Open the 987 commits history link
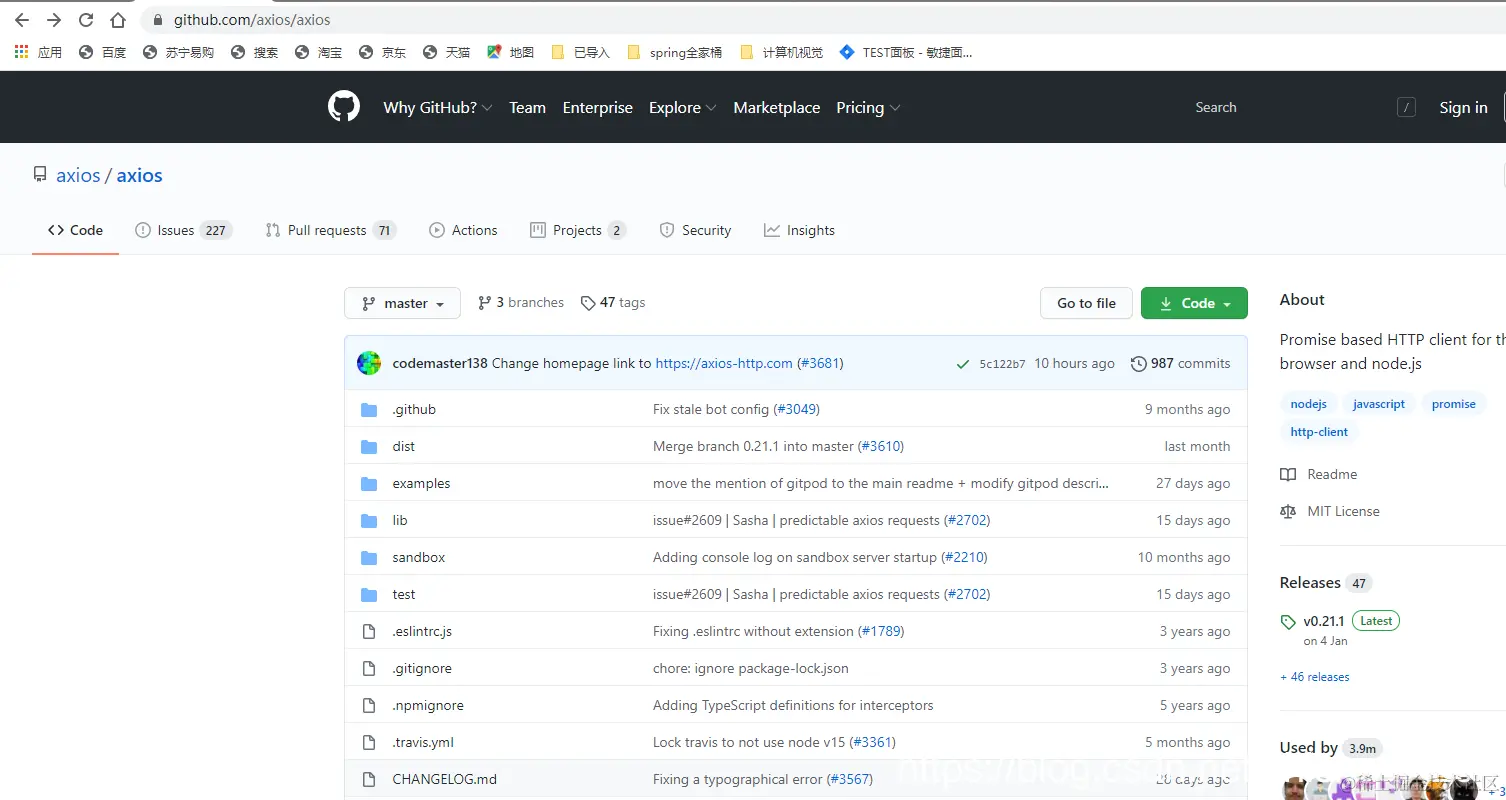The image size is (1506, 800). (x=1180, y=363)
